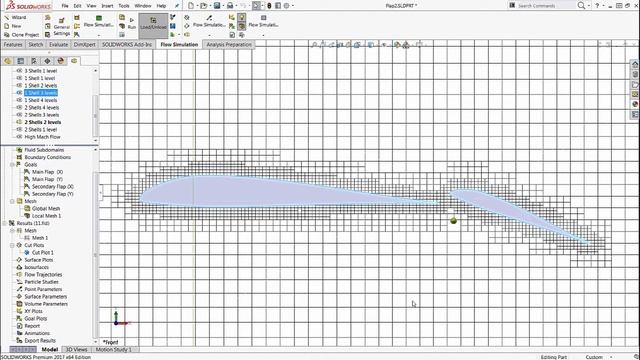The width and height of the screenshot is (640, 360).
Task: Collapse the Results (11.fld) node
Action: 4,223
